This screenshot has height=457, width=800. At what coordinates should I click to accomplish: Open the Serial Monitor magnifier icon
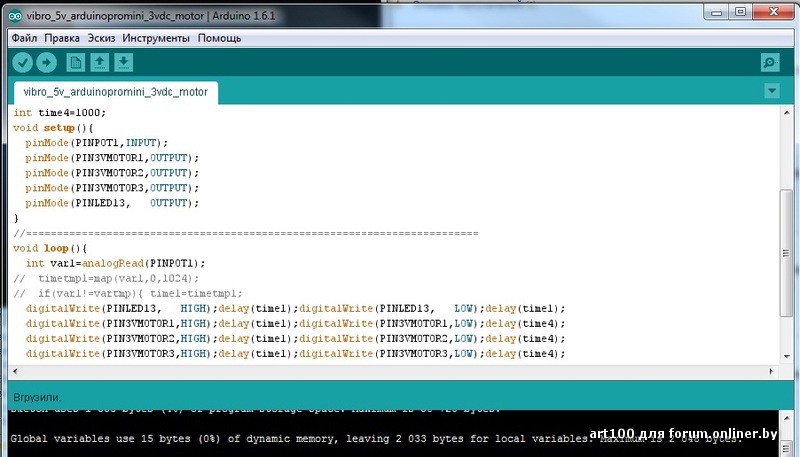click(769, 63)
